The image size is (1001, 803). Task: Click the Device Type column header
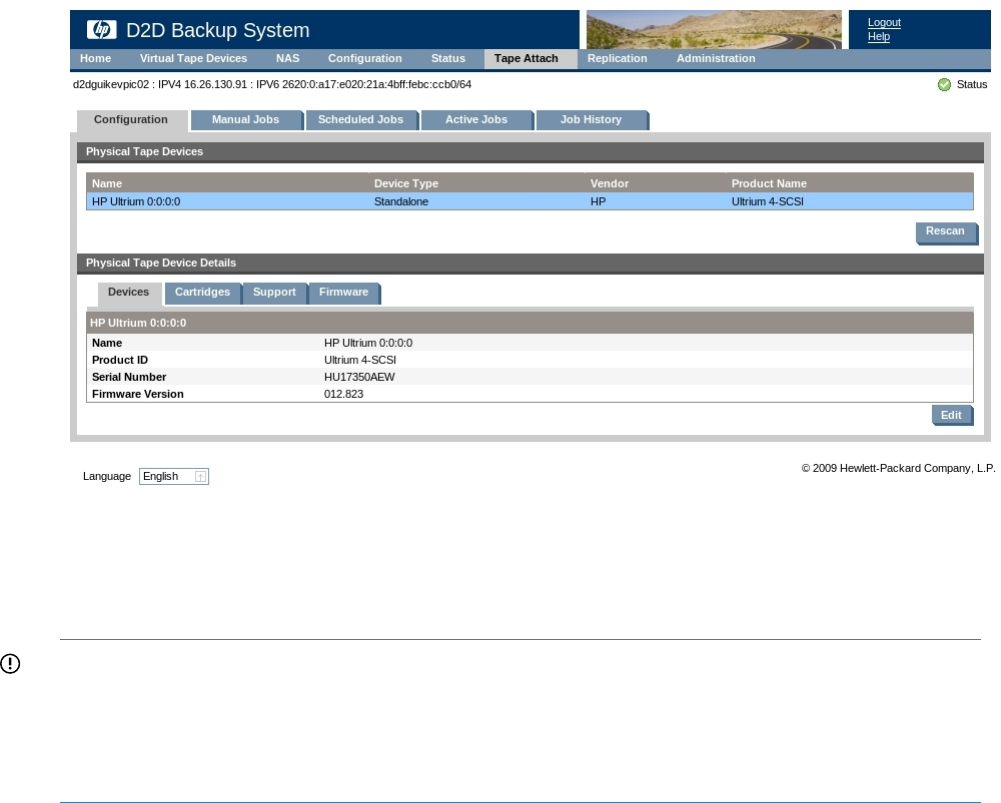(406, 183)
